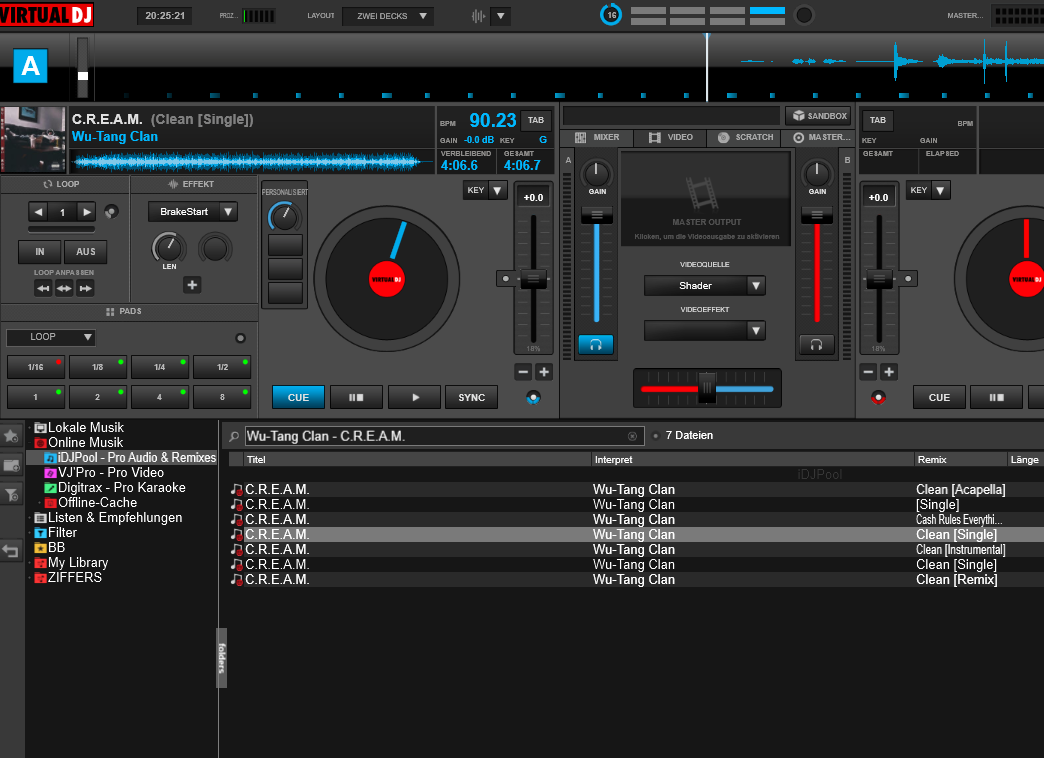This screenshot has height=758, width=1044.
Task: Click the loop IN button
Action: 40,252
